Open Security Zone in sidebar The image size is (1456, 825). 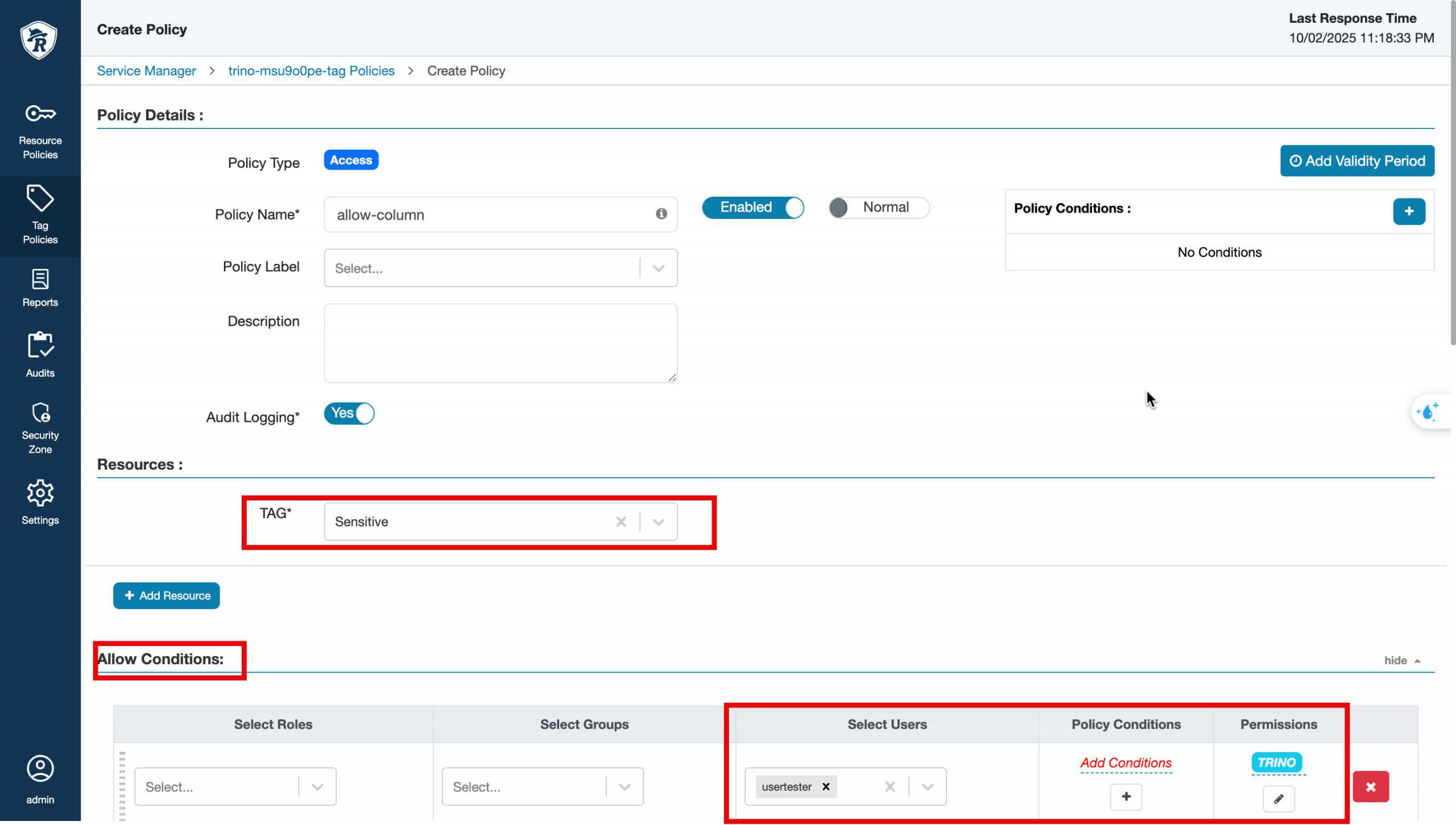click(40, 427)
